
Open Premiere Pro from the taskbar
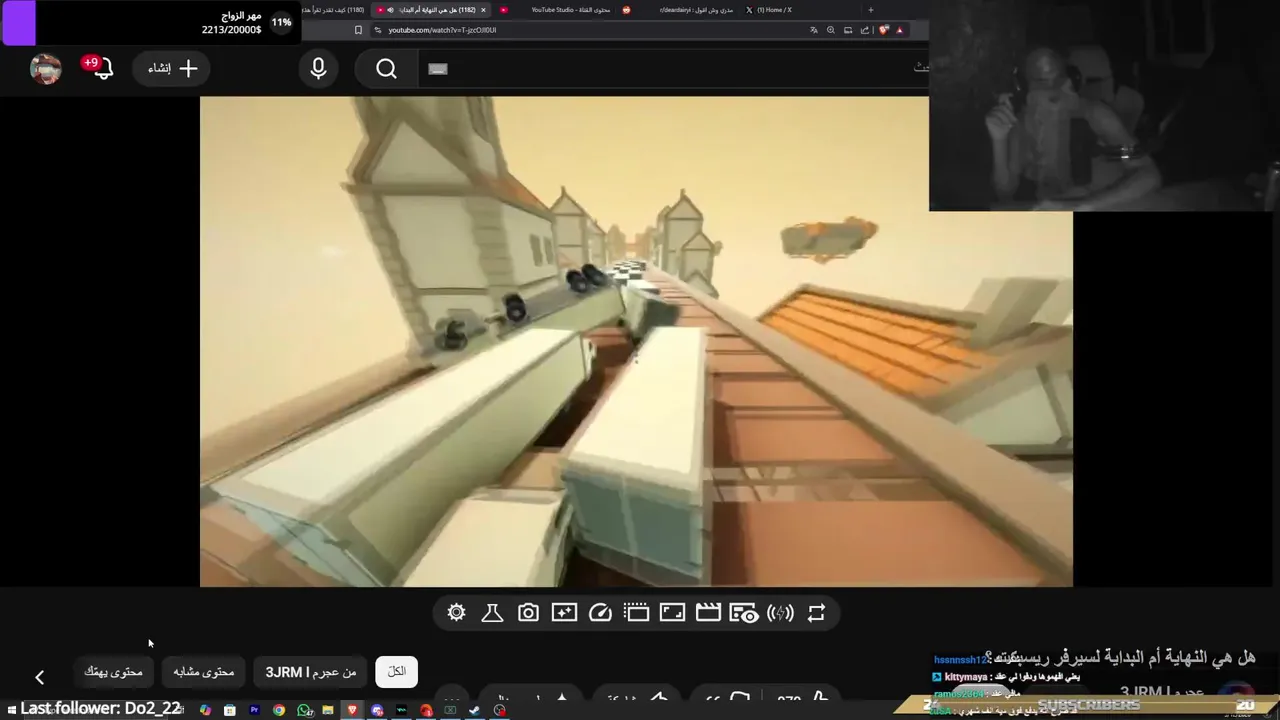(x=254, y=710)
